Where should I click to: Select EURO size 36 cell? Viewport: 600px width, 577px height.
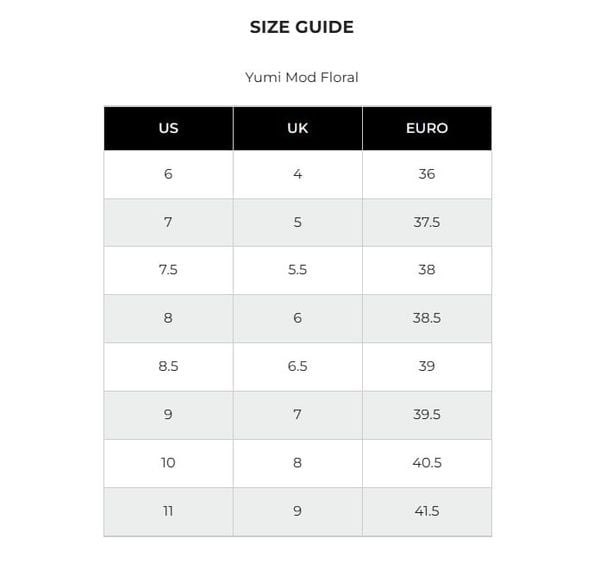(x=427, y=174)
